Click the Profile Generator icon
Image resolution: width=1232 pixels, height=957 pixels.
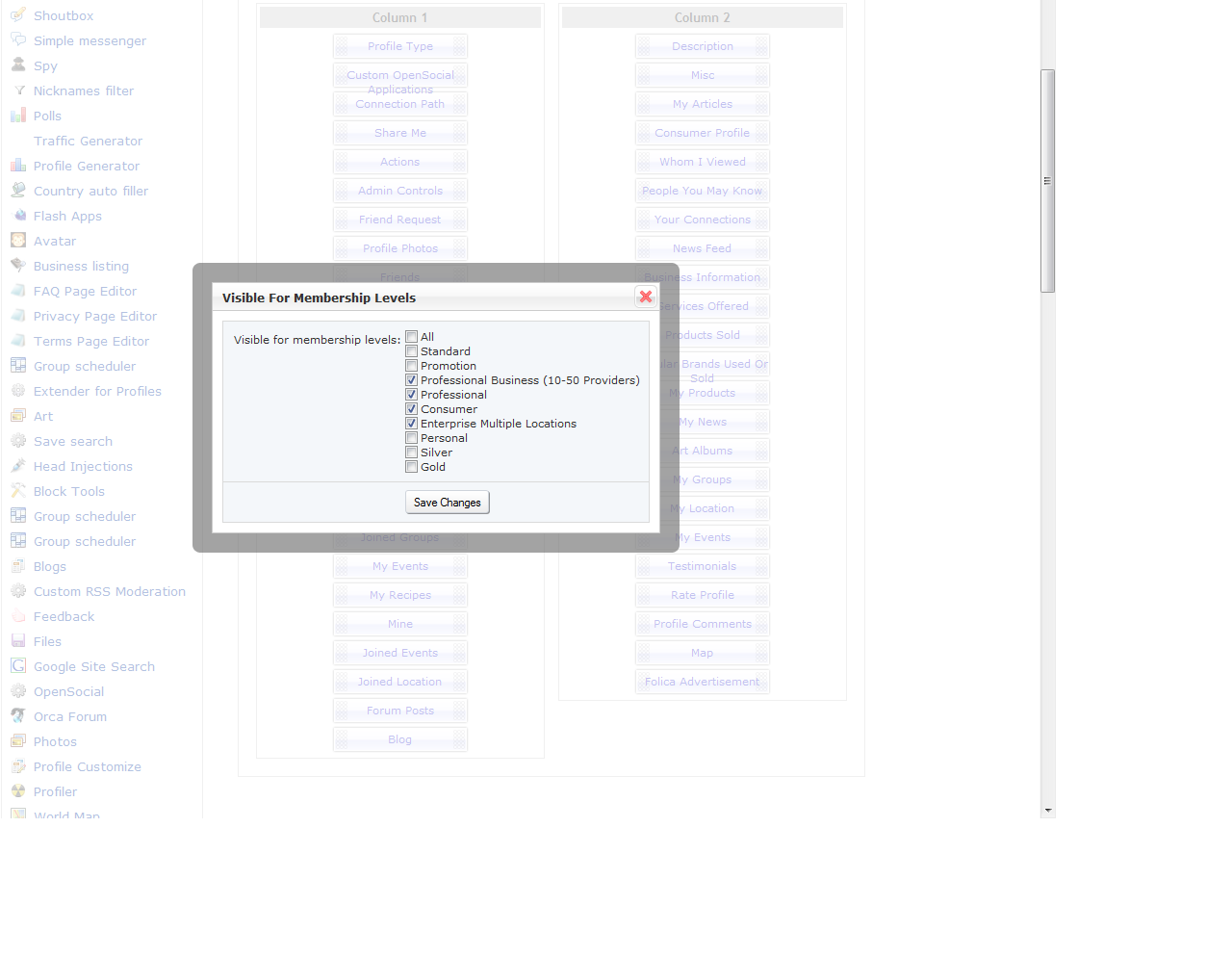click(x=18, y=166)
